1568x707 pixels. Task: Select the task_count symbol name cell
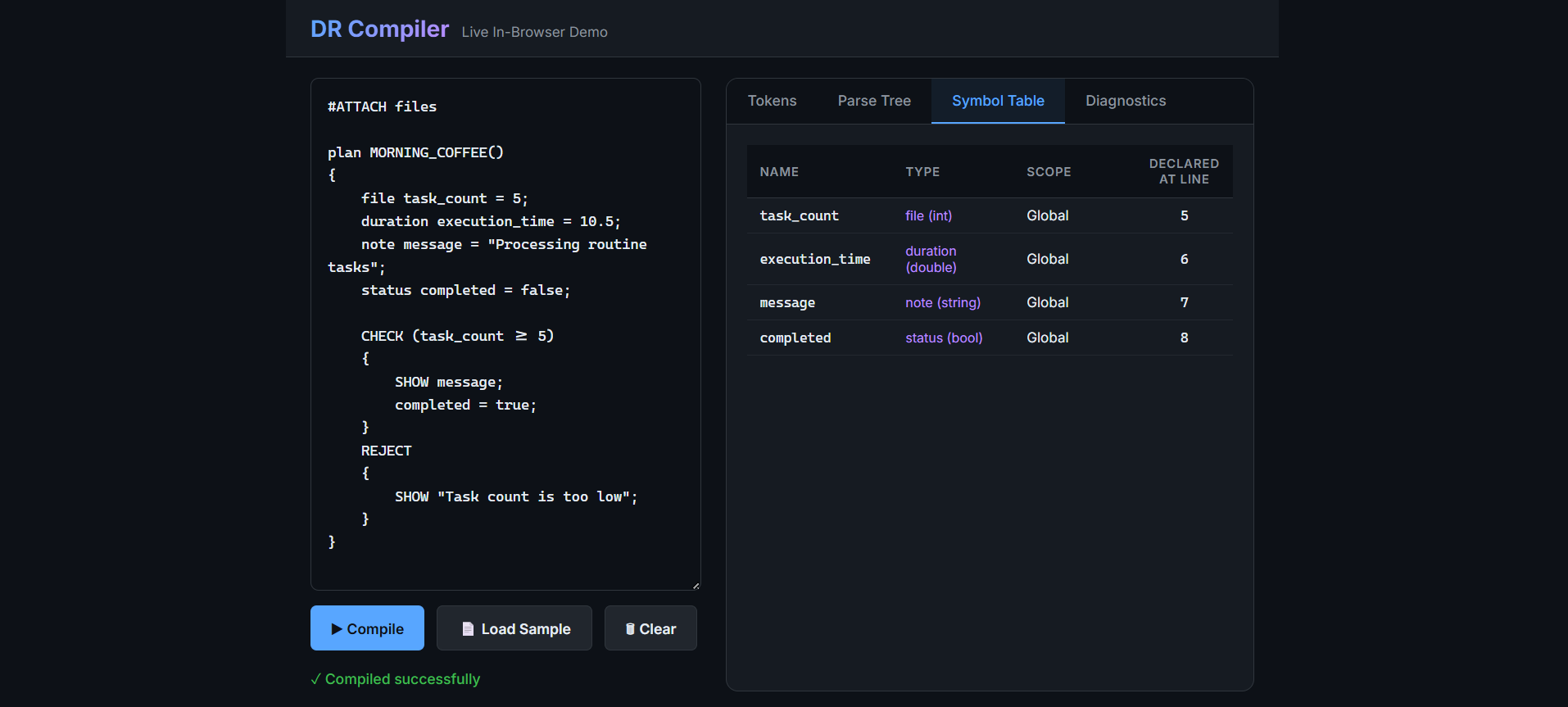coord(799,215)
